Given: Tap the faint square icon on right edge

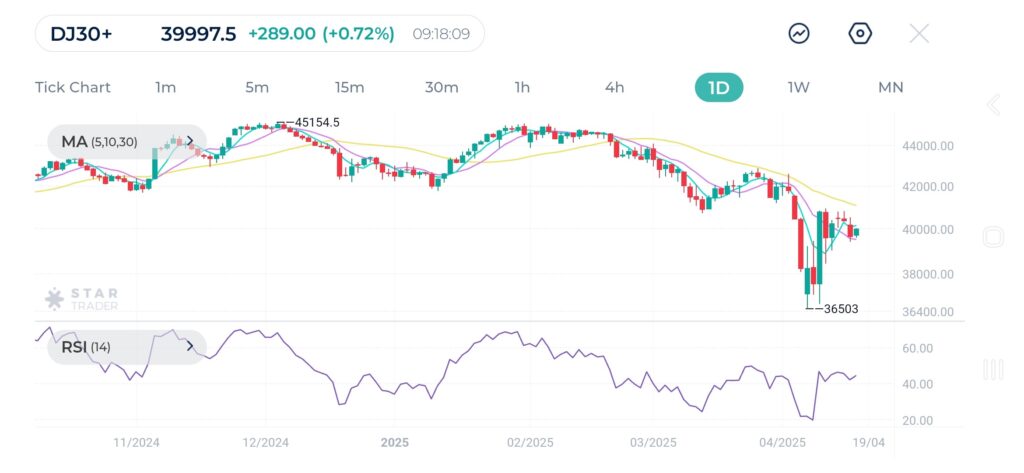Looking at the screenshot, I should [993, 237].
